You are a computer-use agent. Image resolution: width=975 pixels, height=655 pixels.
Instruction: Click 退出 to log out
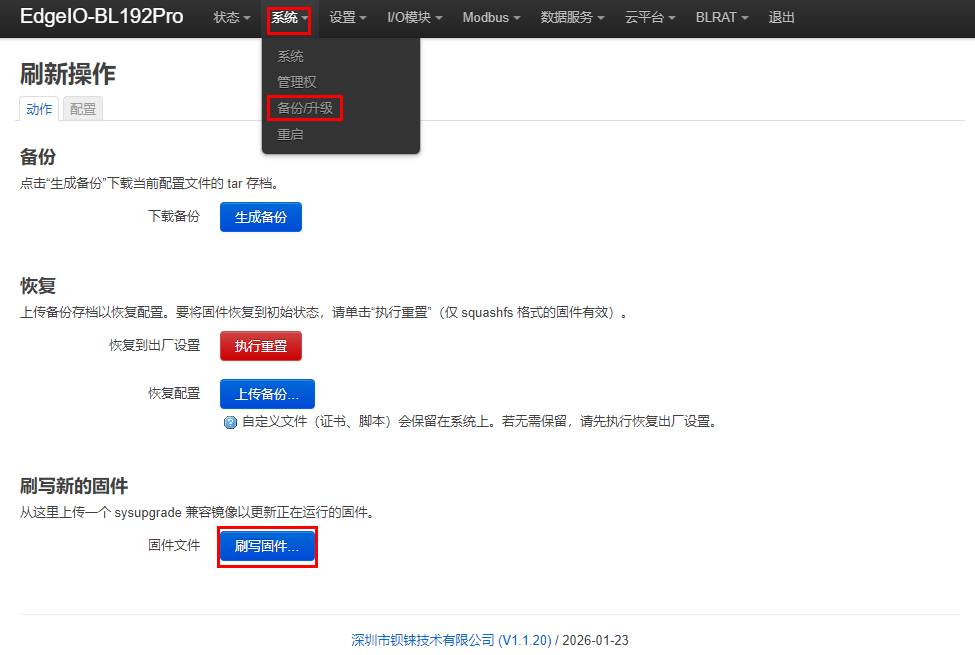click(x=781, y=17)
